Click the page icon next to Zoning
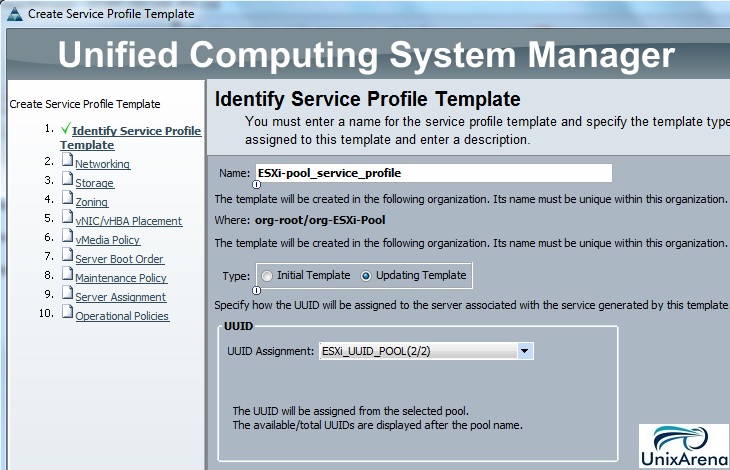The image size is (730, 470). 68,197
